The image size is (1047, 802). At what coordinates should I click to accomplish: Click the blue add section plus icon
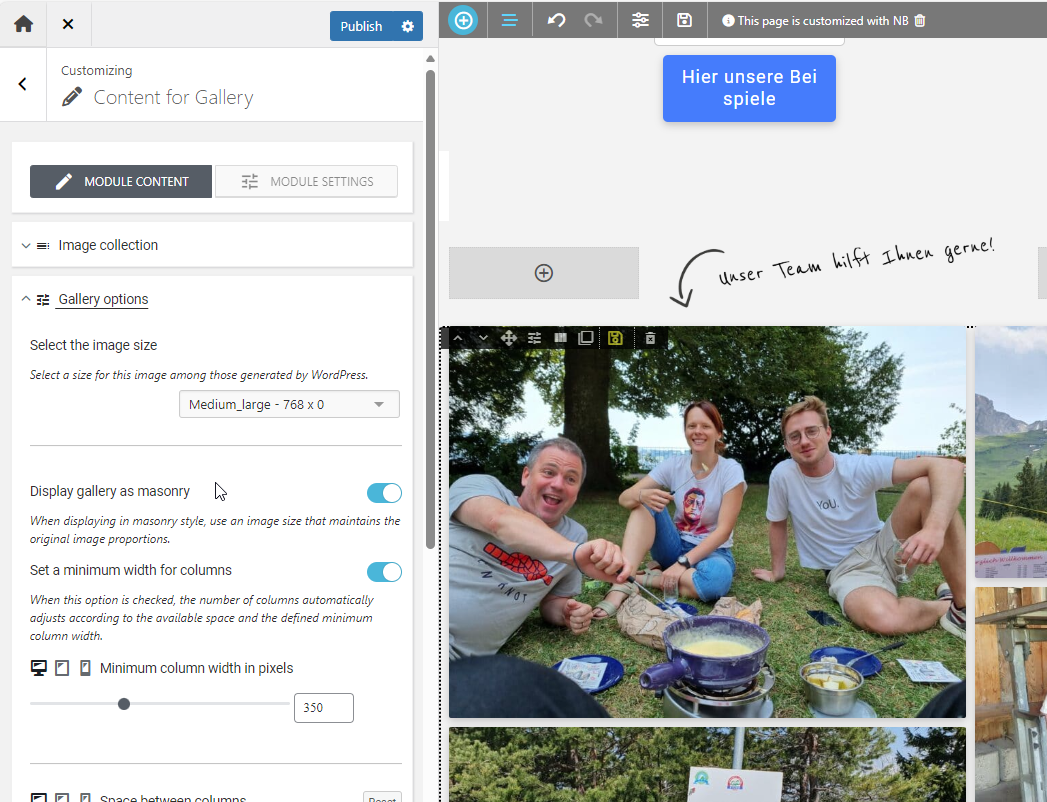tap(463, 21)
